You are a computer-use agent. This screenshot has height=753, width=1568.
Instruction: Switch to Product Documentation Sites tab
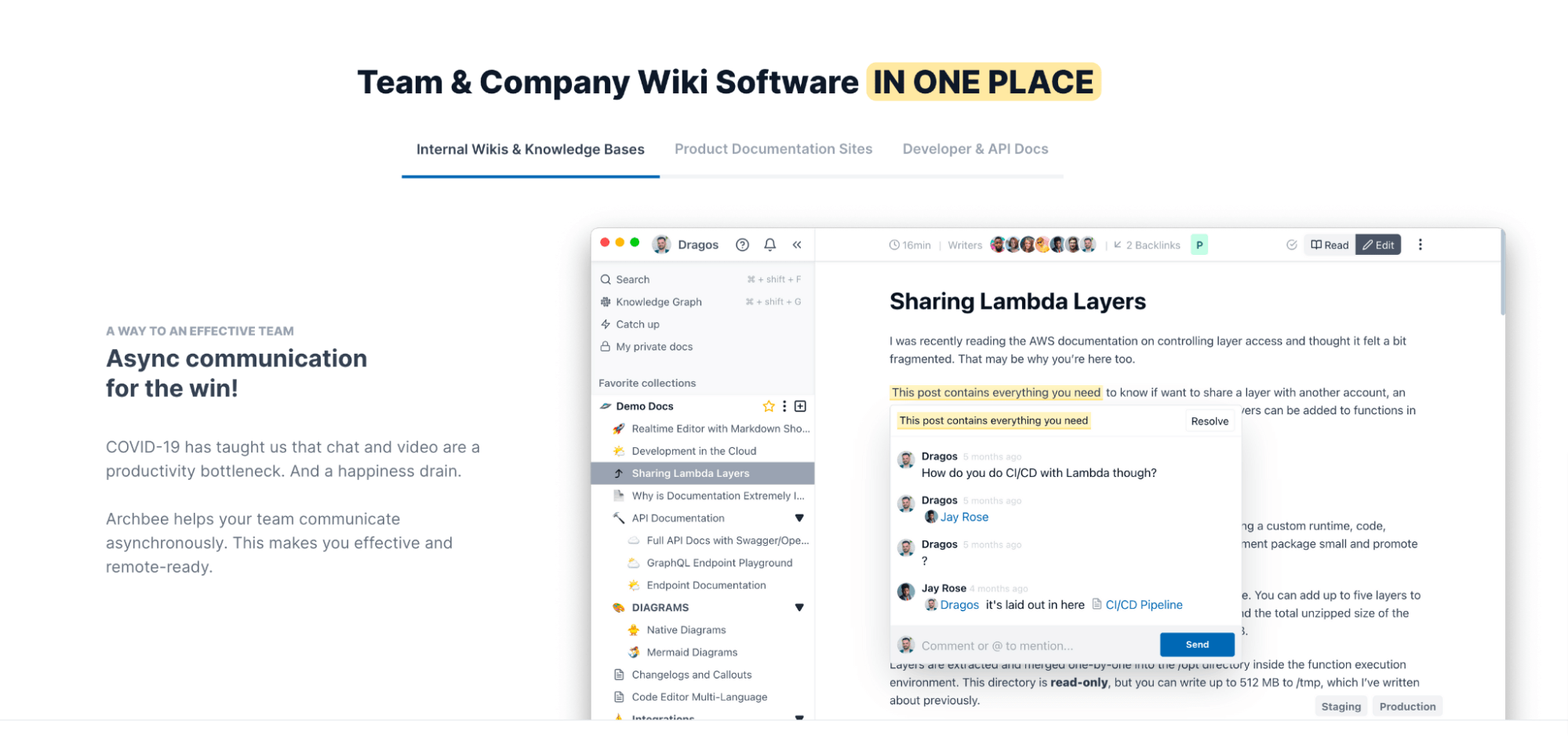(773, 148)
